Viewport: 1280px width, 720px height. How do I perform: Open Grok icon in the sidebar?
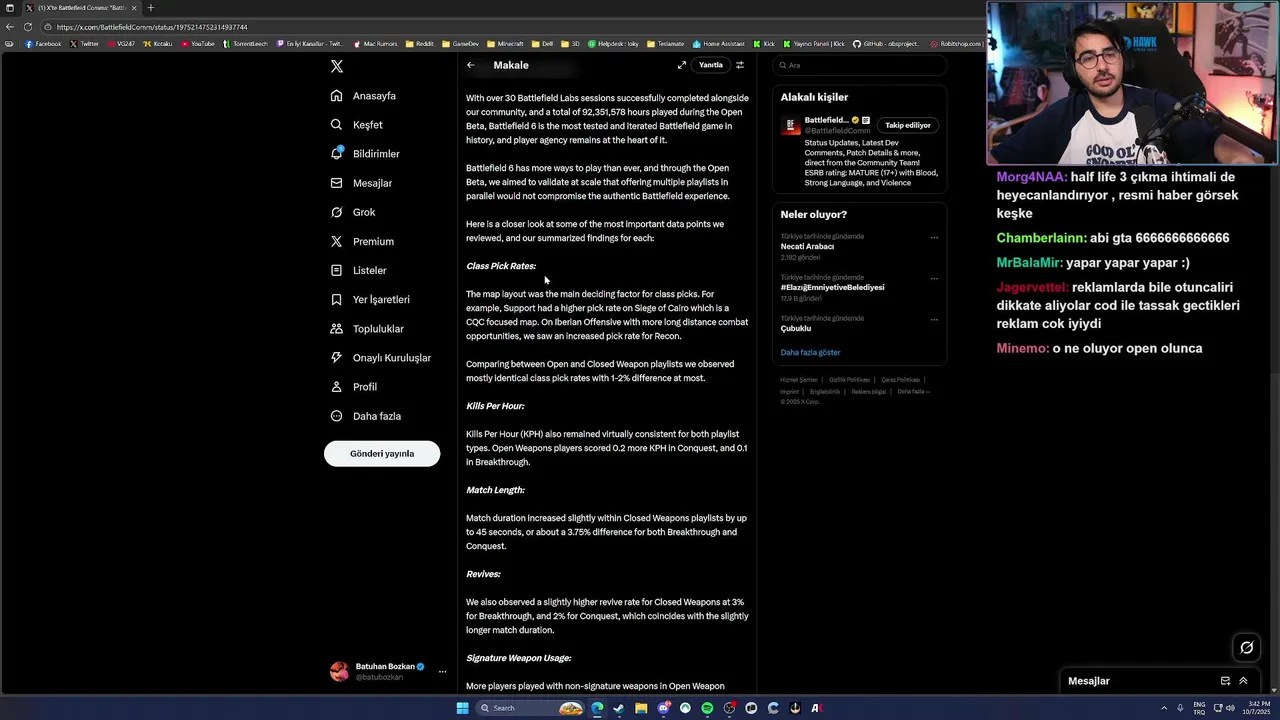[x=337, y=212]
